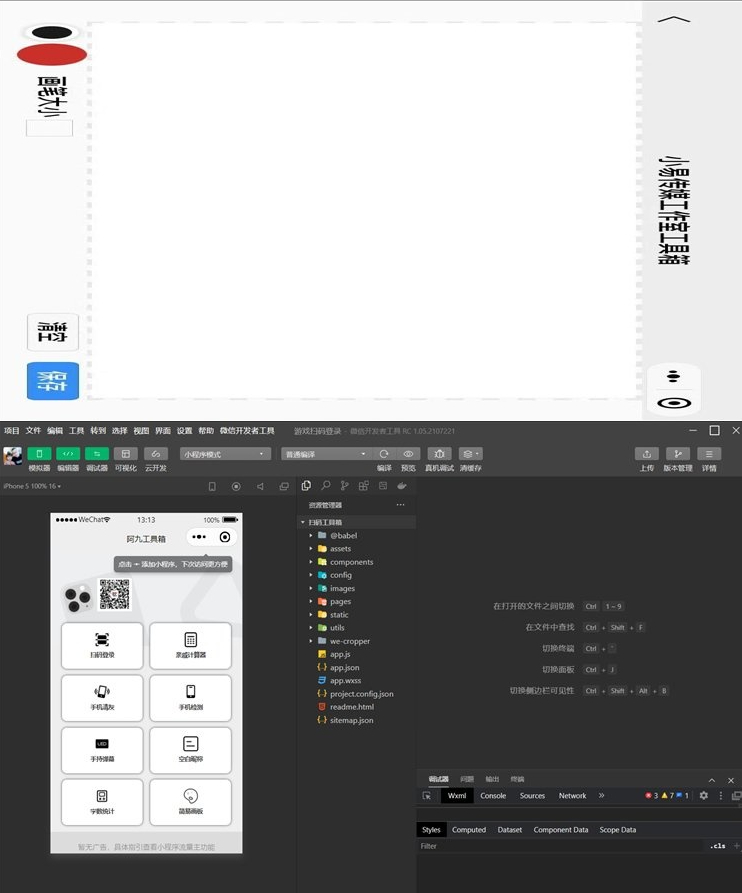Image resolution: width=742 pixels, height=893 pixels.
Task: Open DevTools settings gear icon
Action: coord(704,796)
